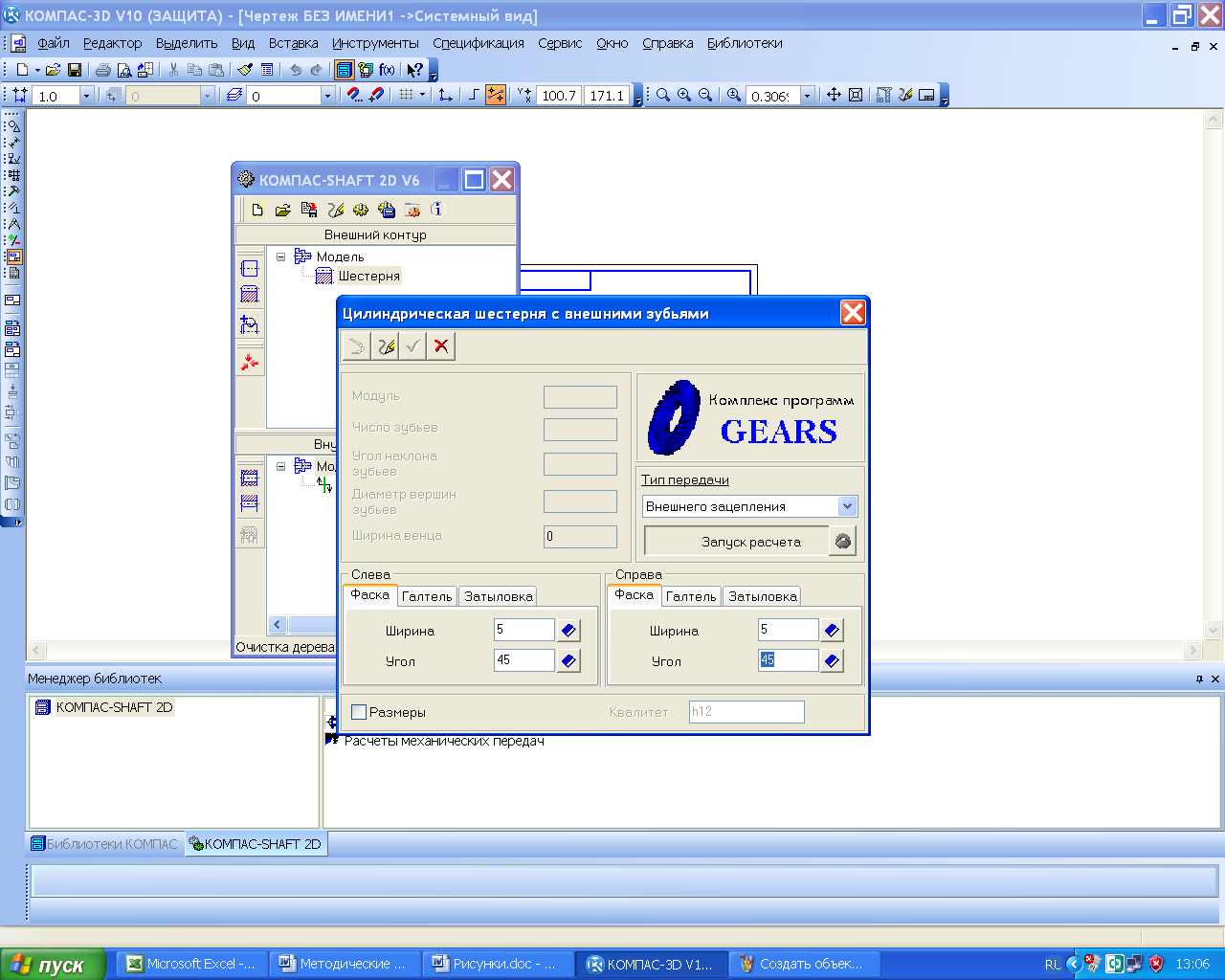Viewport: 1225px width, 980px height.
Task: Switch to left Галтель tab
Action: (427, 596)
